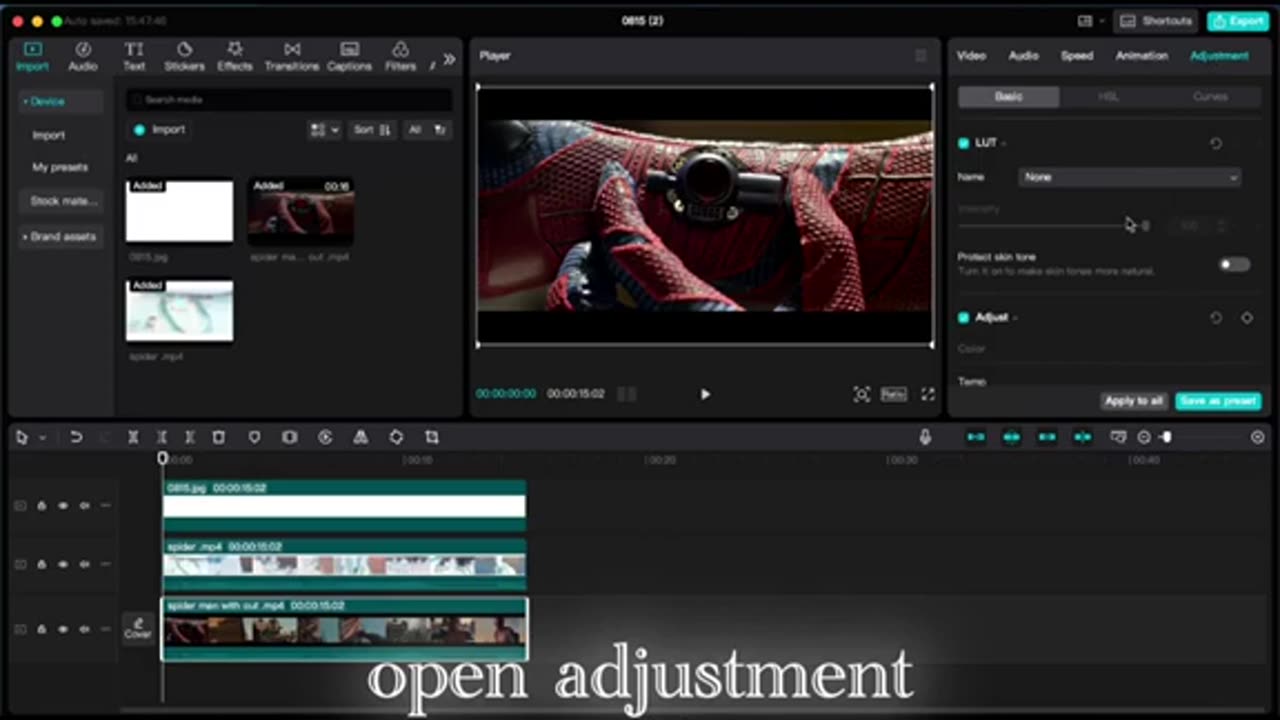Image resolution: width=1280 pixels, height=720 pixels.
Task: Open the Text tools tab
Action: click(134, 56)
